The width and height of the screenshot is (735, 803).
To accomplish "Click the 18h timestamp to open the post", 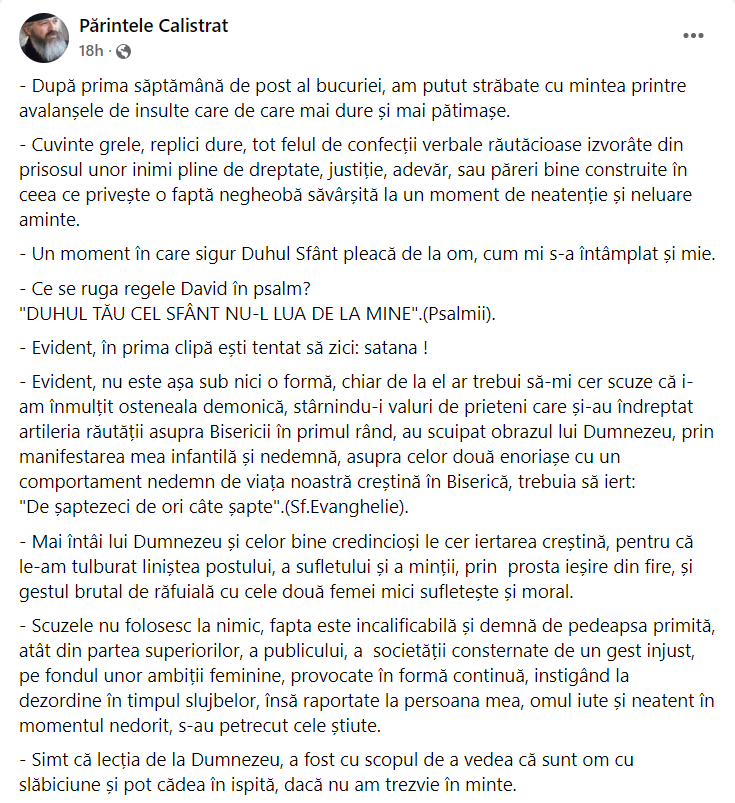I will [x=92, y=45].
